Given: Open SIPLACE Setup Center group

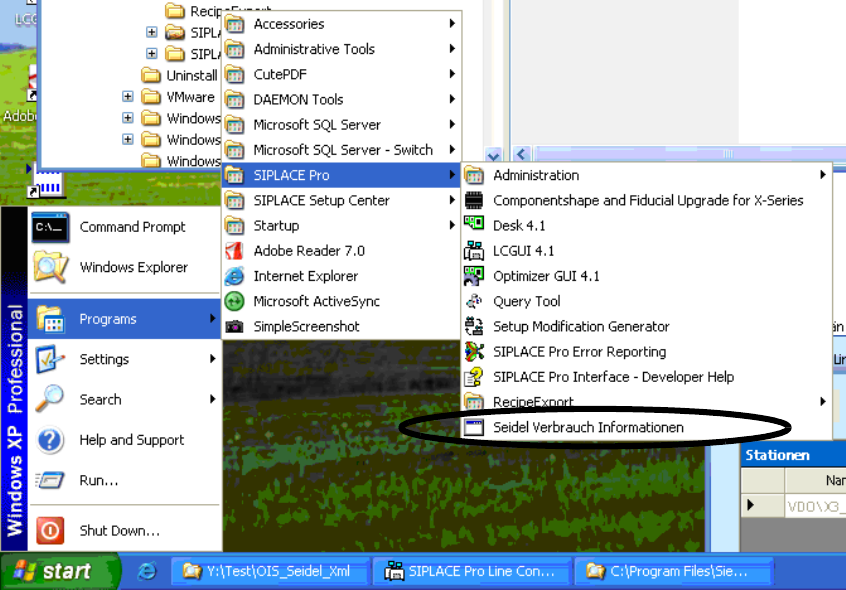Looking at the screenshot, I should click(x=341, y=200).
